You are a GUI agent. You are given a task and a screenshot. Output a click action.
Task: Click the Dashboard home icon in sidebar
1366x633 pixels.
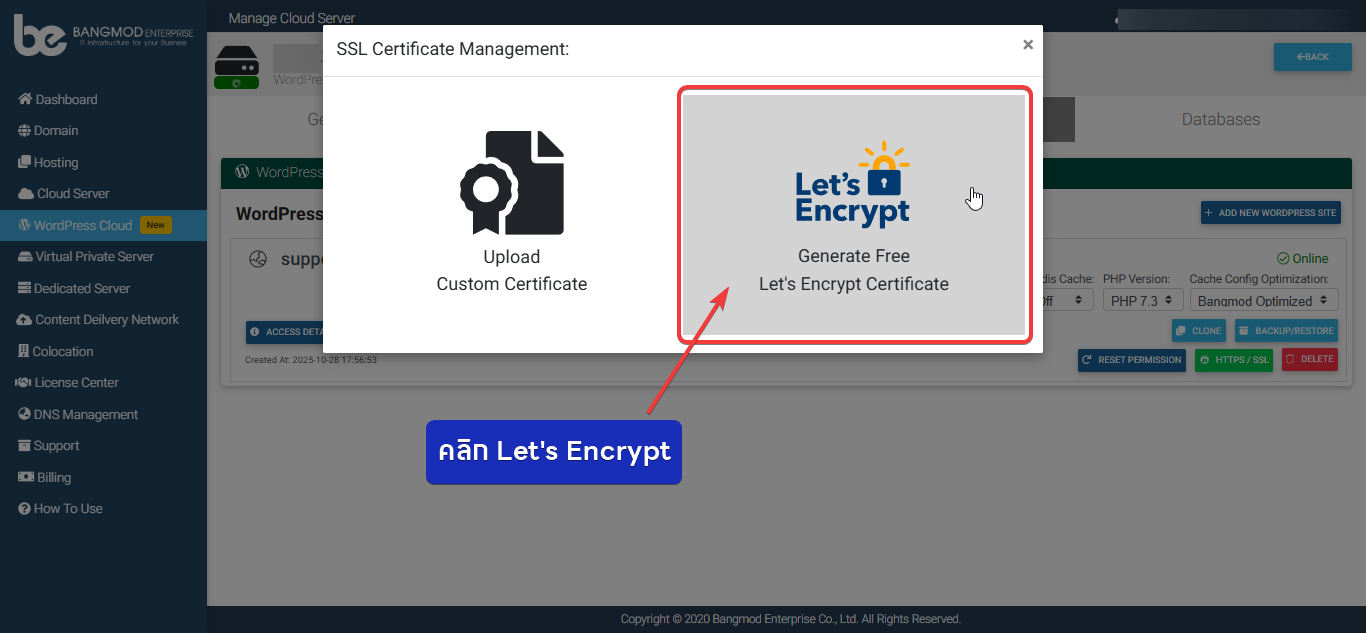tap(25, 99)
